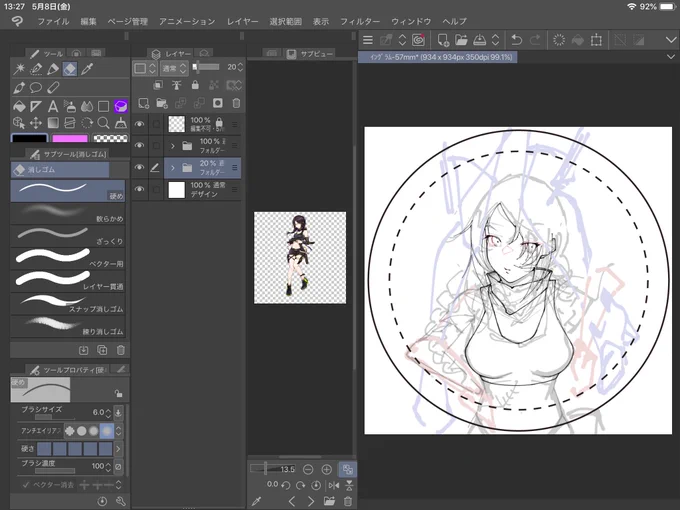Create a new layer folder

pos(162,103)
